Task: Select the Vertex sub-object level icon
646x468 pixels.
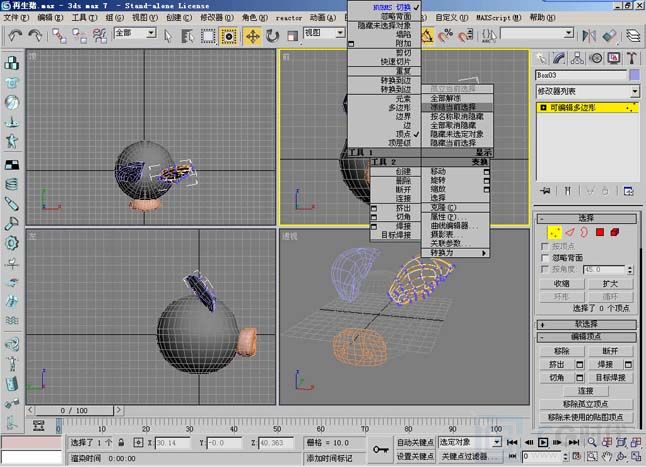Action: (x=555, y=233)
